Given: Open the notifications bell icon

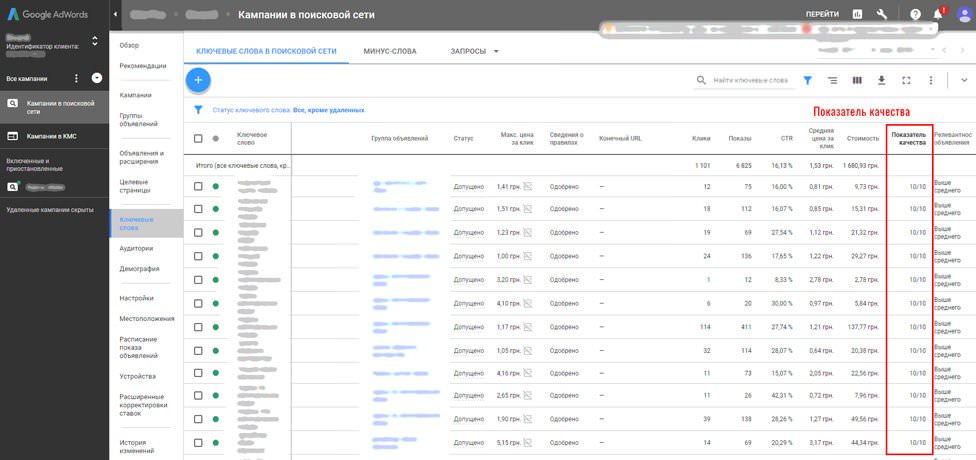Looking at the screenshot, I should 939,14.
